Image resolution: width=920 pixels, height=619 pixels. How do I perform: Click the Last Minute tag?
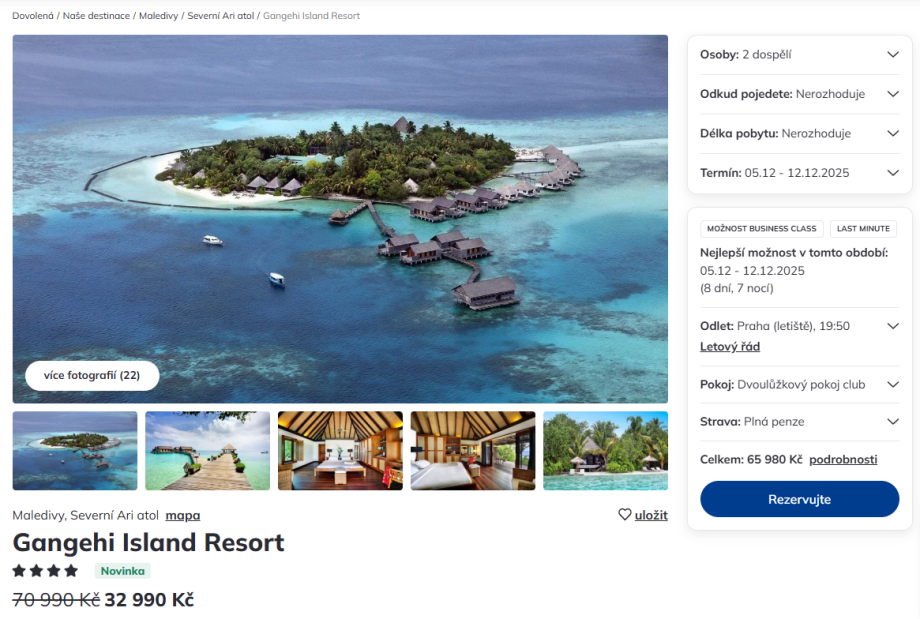point(863,229)
